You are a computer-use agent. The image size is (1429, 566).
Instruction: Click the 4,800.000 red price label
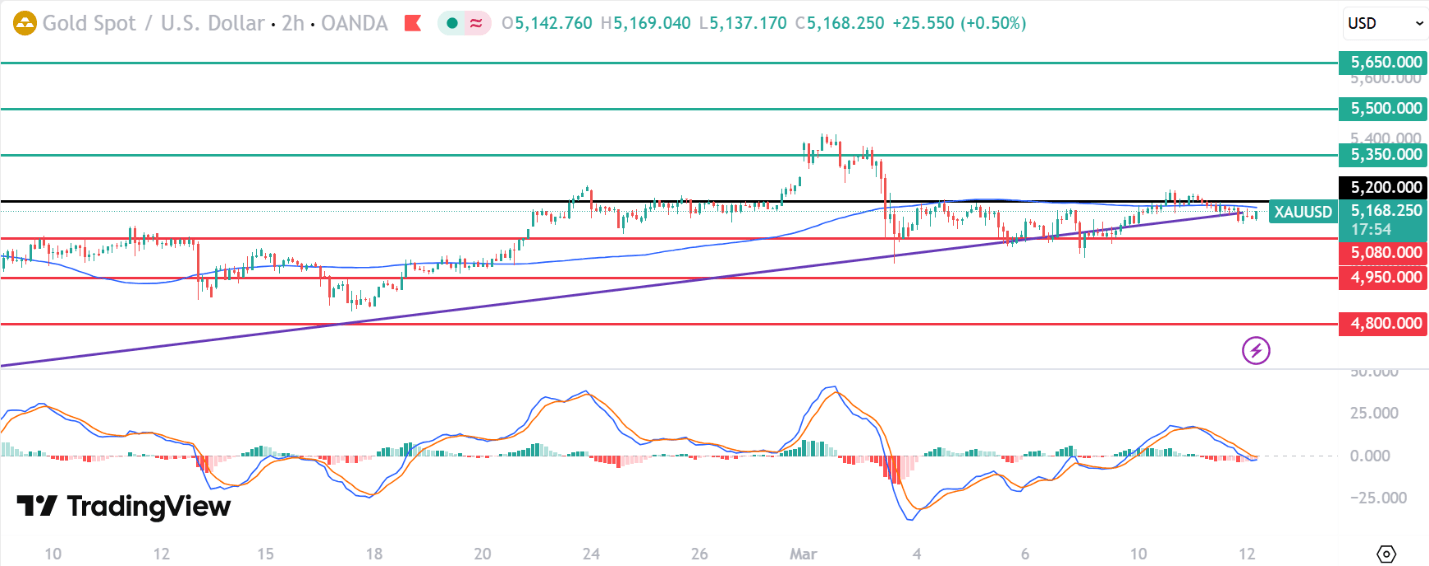pyautogui.click(x=1384, y=323)
